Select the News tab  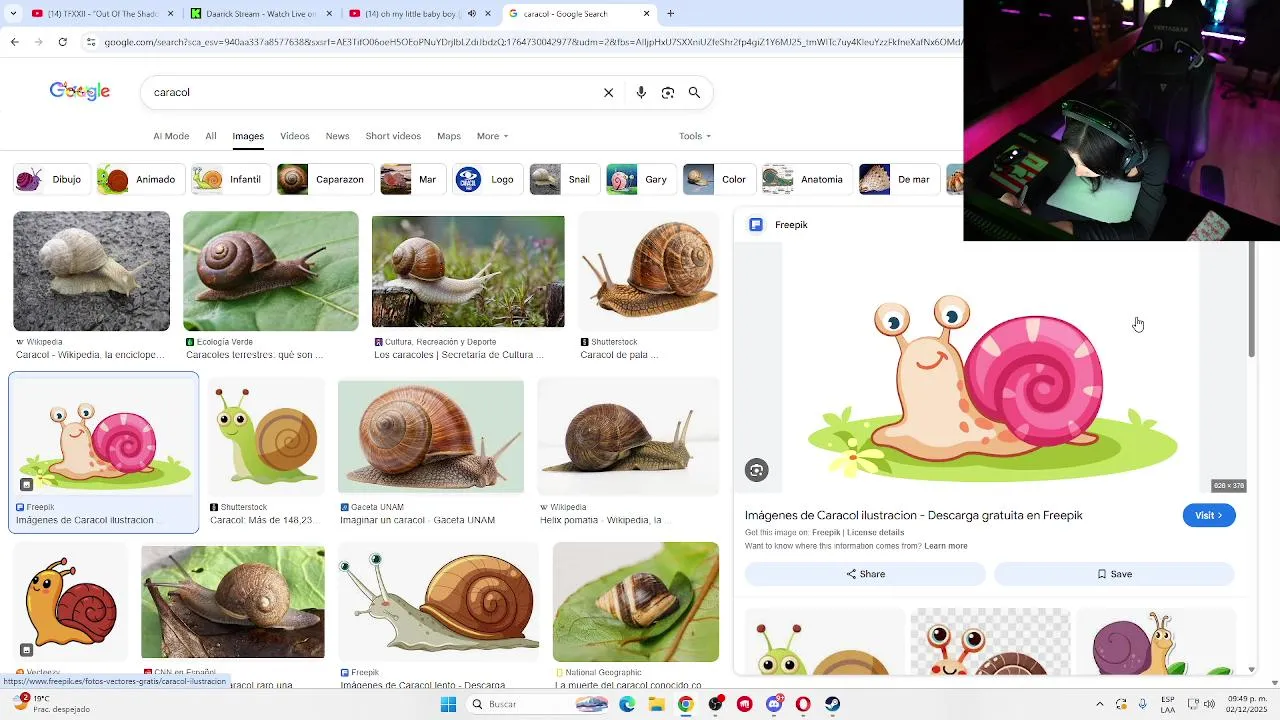pyautogui.click(x=337, y=136)
